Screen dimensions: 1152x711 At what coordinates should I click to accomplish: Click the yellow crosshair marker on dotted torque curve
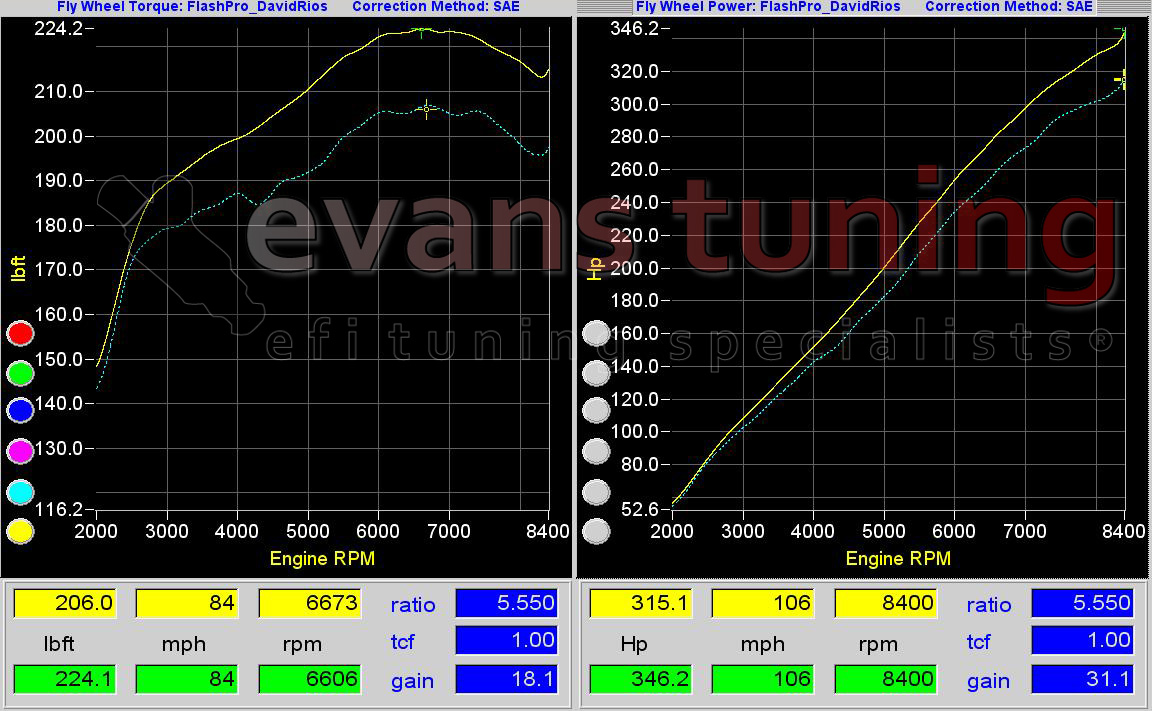coord(426,109)
